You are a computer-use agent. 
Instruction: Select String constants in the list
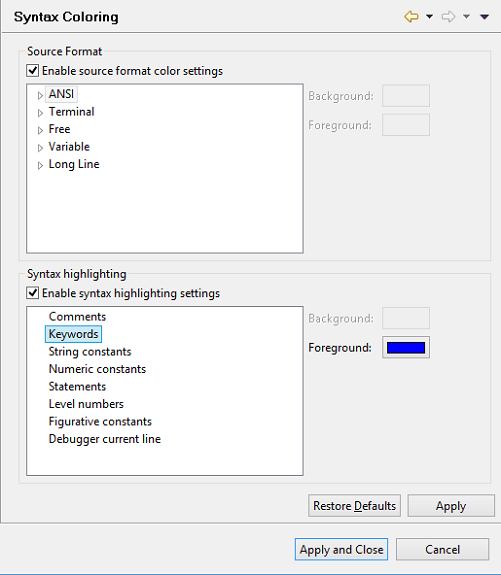coord(90,352)
